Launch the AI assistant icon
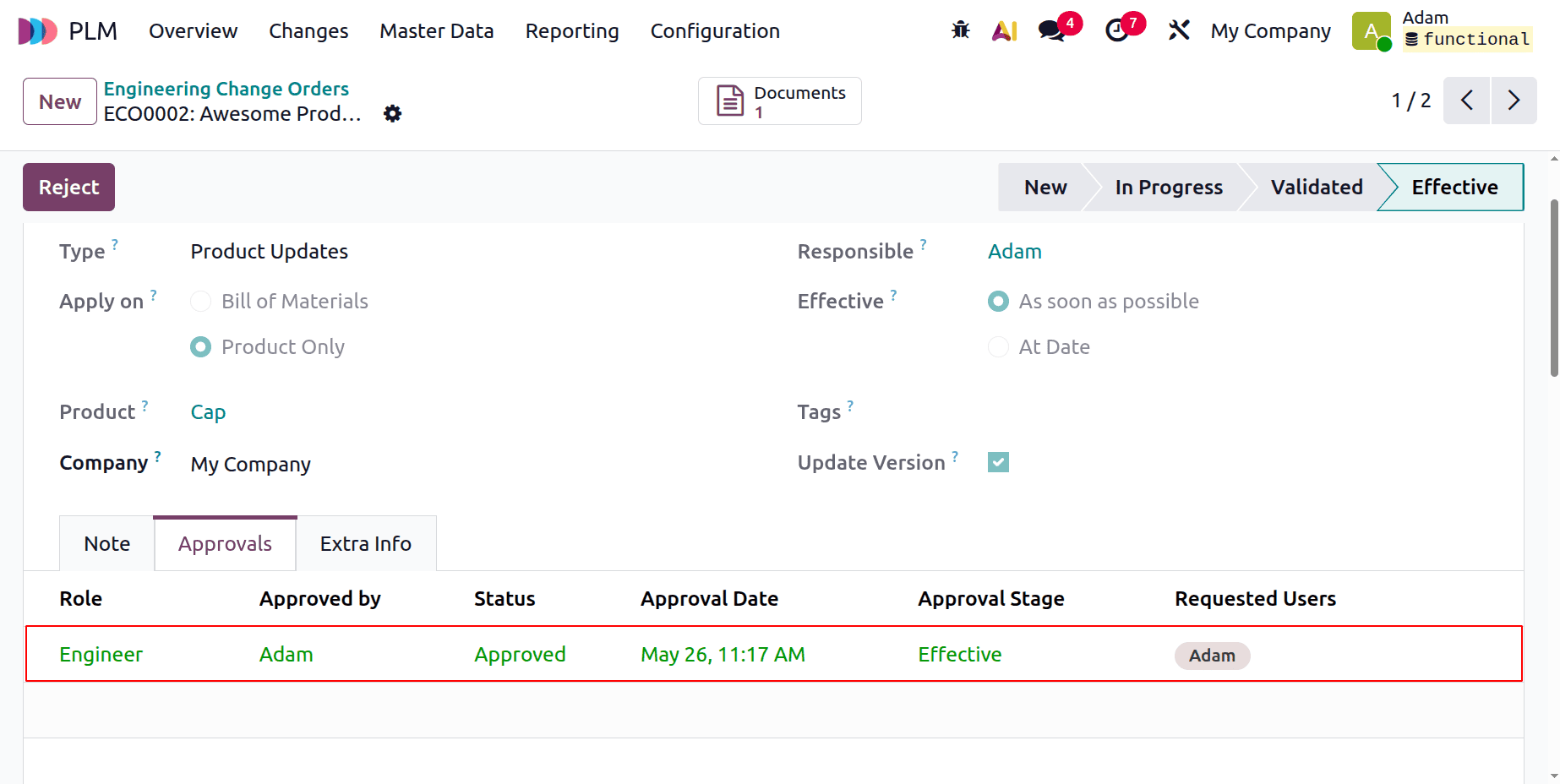Screen dimensions: 1560x784 tap(1004, 30)
